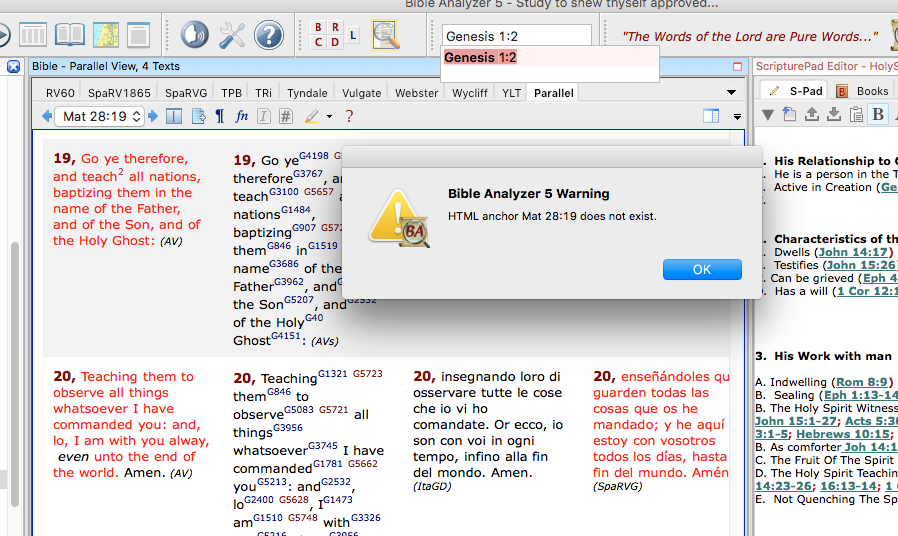Follow the Rom 8:9 link
898x536 pixels.
861,382
